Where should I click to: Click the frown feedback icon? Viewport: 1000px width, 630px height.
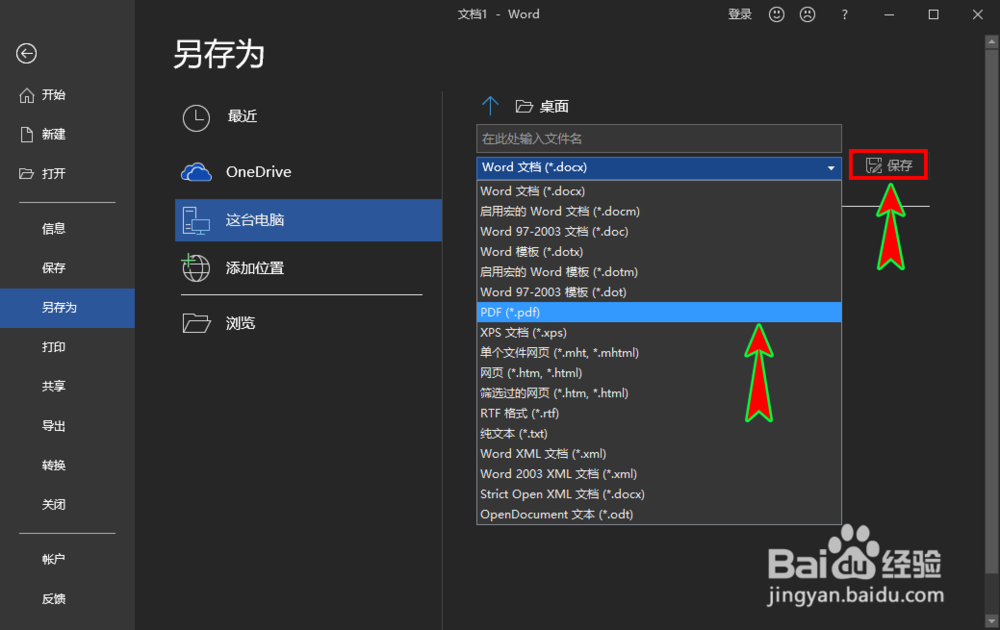(807, 14)
